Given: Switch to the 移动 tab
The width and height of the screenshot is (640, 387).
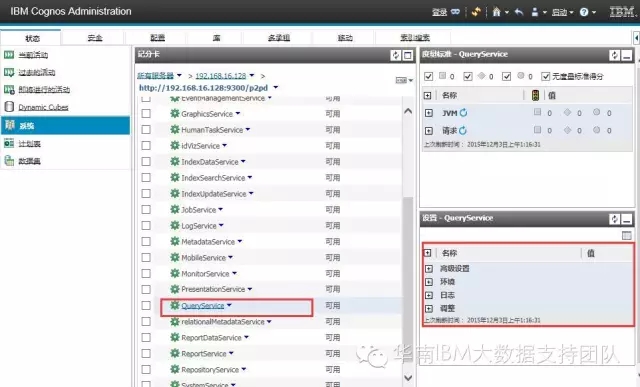Looking at the screenshot, I should [345, 38].
